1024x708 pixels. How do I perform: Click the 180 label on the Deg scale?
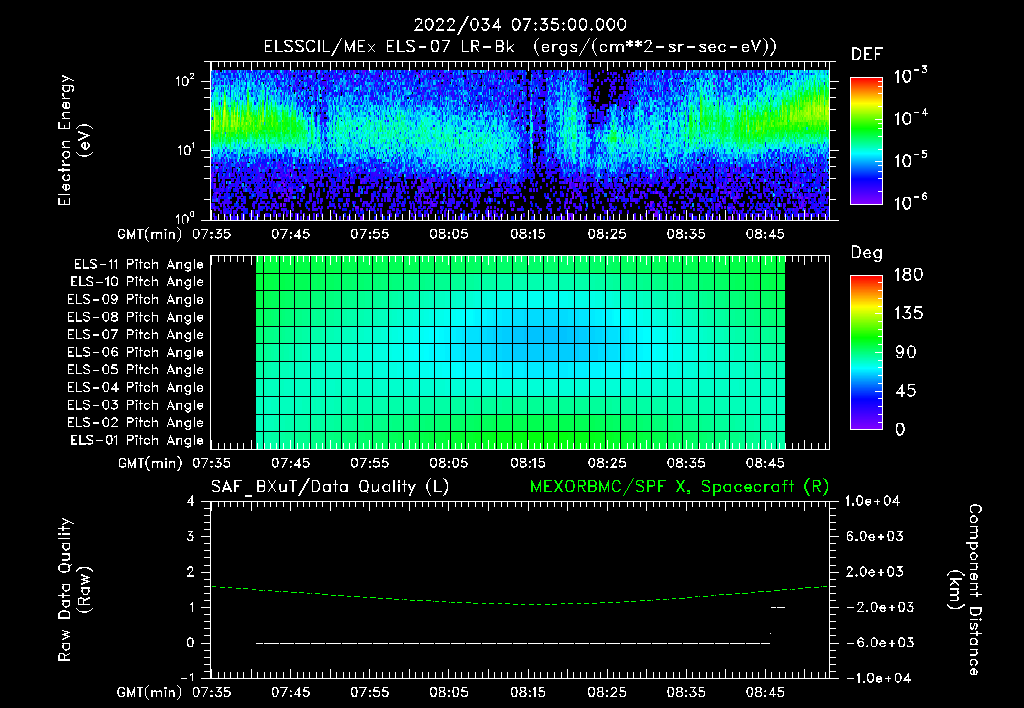(x=908, y=275)
